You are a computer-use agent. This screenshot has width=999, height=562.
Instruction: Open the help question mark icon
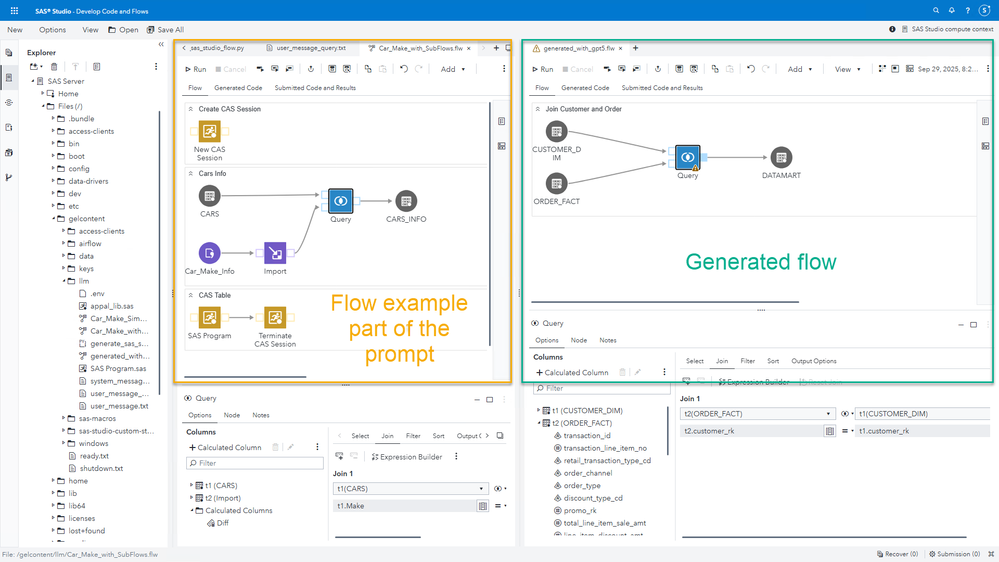[968, 11]
